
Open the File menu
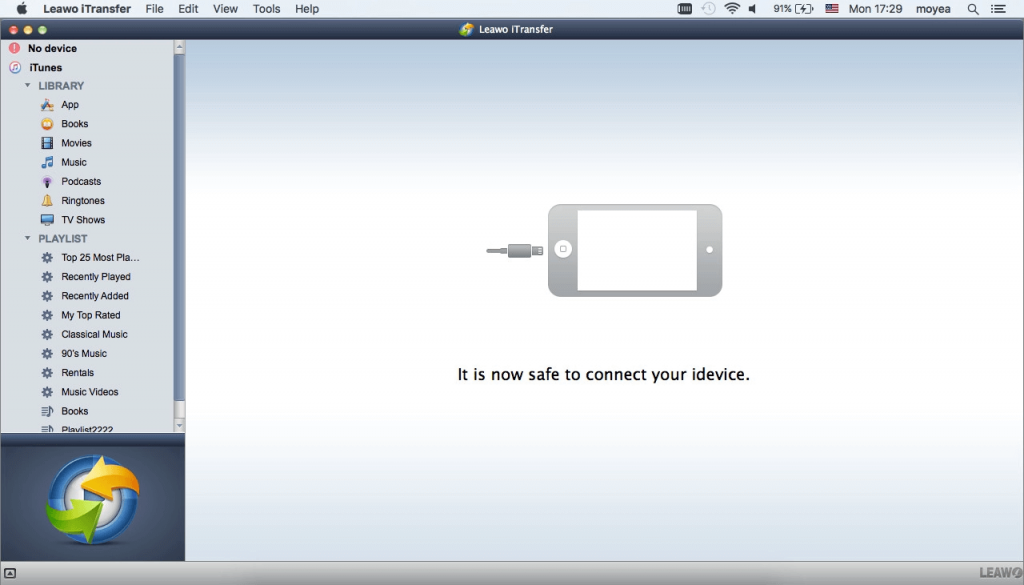(155, 9)
